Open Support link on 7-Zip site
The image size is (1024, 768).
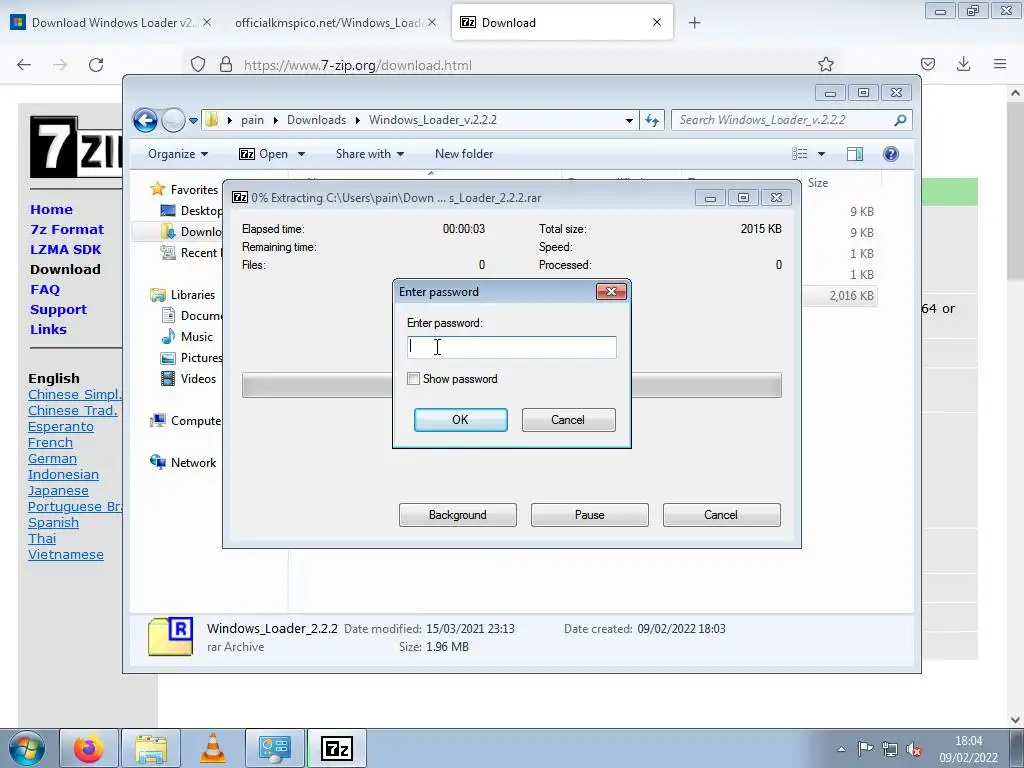58,310
